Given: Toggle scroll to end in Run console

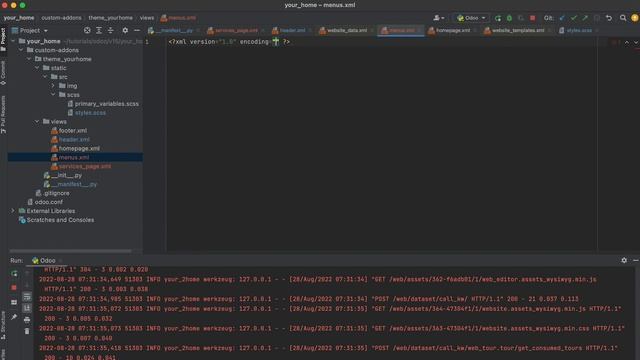Looking at the screenshot, I should click(27, 308).
